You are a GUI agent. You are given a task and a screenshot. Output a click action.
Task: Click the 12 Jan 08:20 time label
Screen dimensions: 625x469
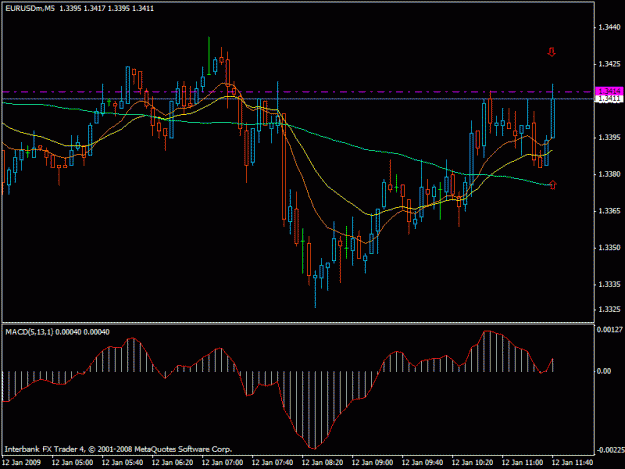[322, 462]
